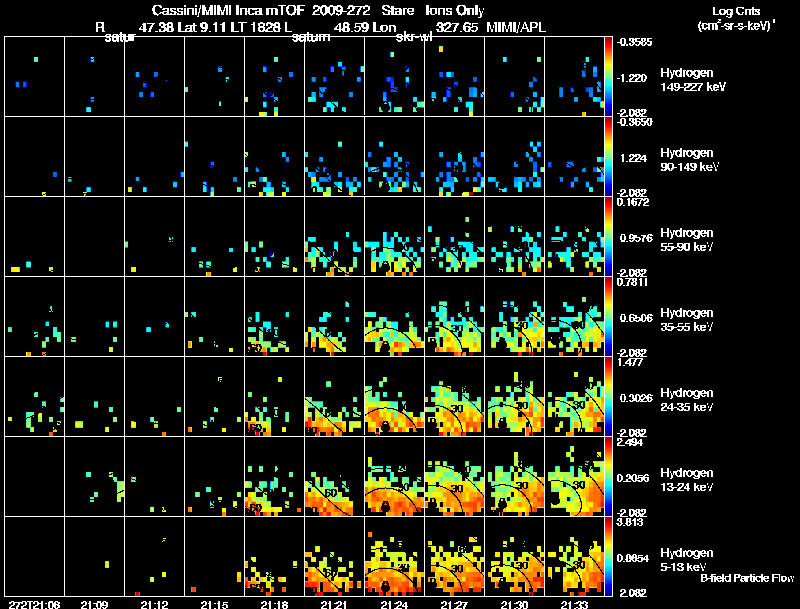Image resolution: width=800 pixels, height=609 pixels.
Task: Click the '-0.3585' color scale maximum
Action: [x=634, y=42]
